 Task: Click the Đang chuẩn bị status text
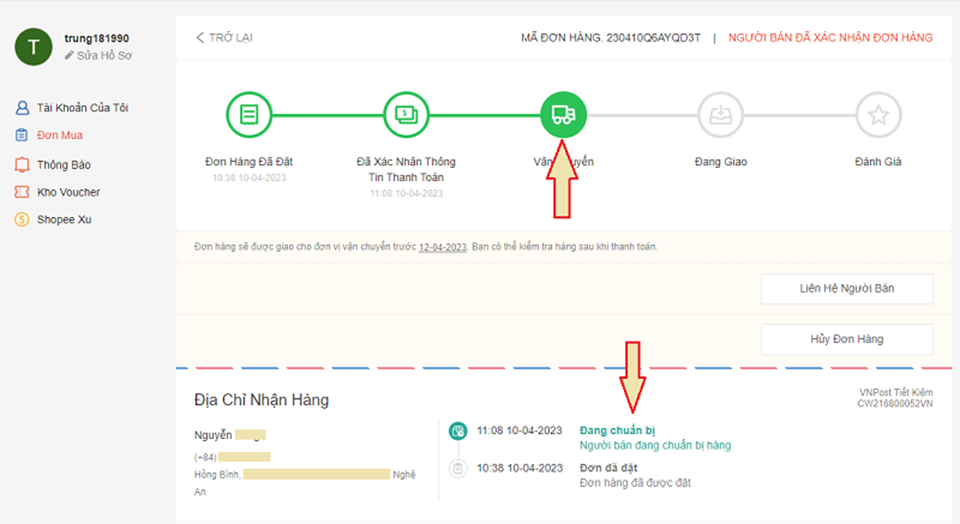pyautogui.click(x=617, y=430)
